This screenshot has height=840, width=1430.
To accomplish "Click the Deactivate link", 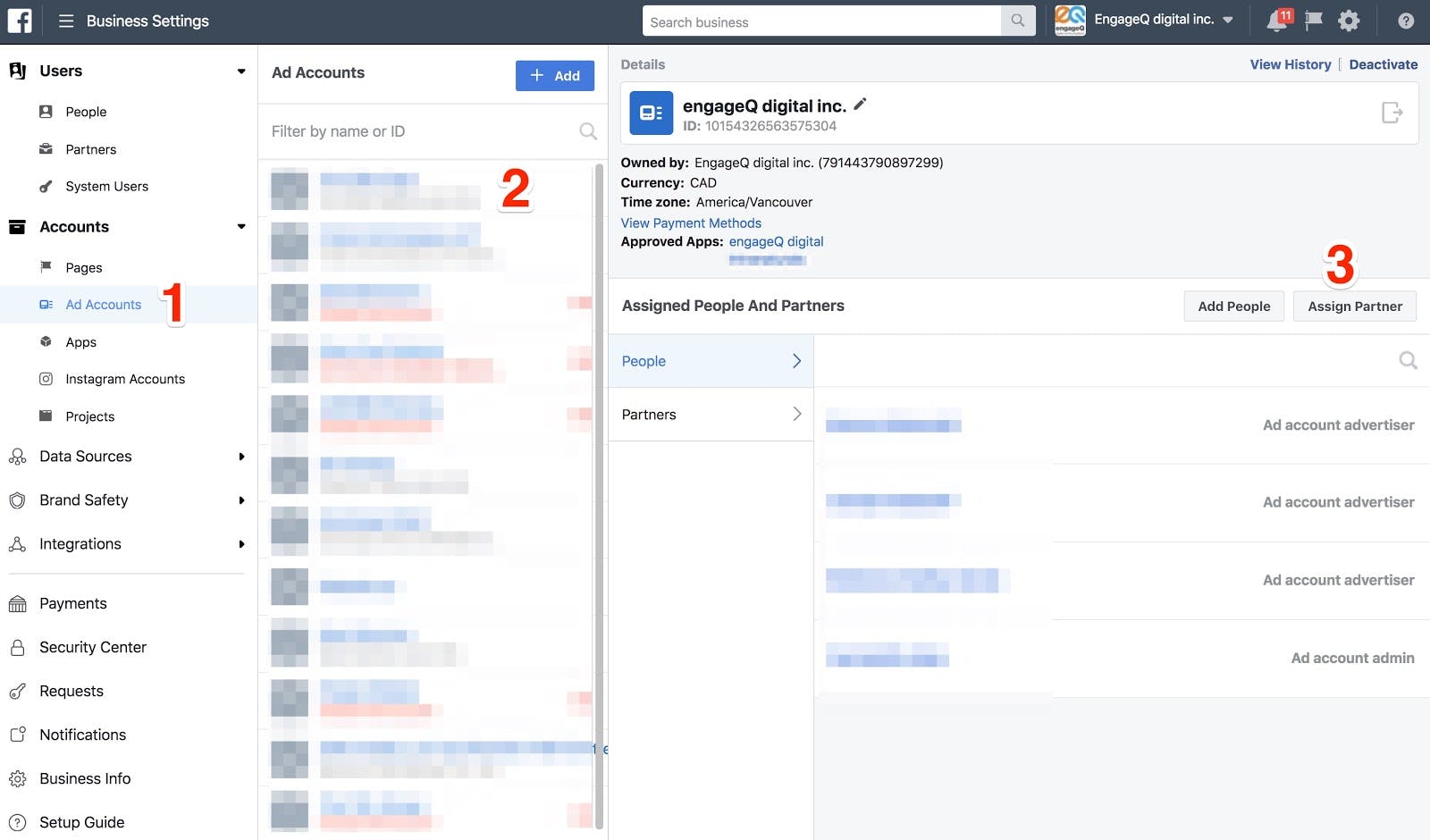I will pyautogui.click(x=1384, y=64).
